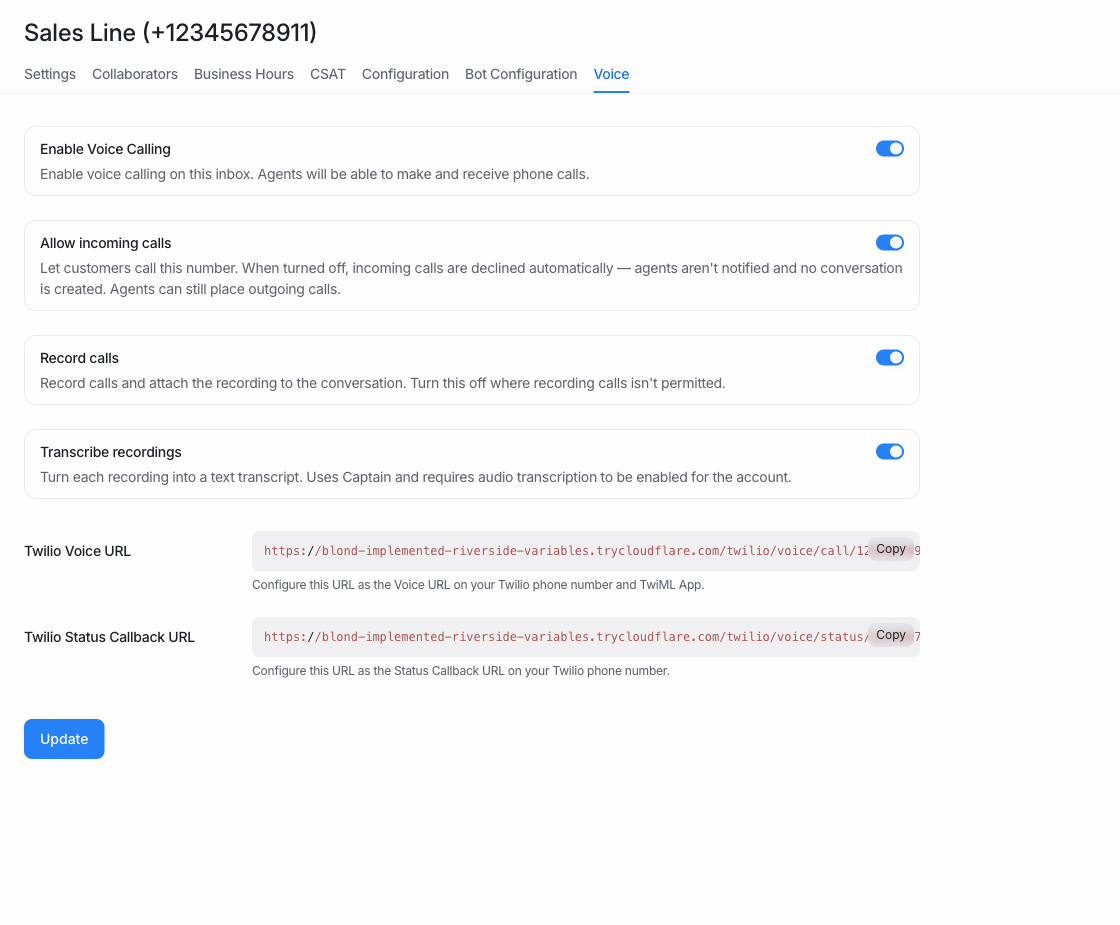Disable the Allow incoming calls switch

point(889,243)
